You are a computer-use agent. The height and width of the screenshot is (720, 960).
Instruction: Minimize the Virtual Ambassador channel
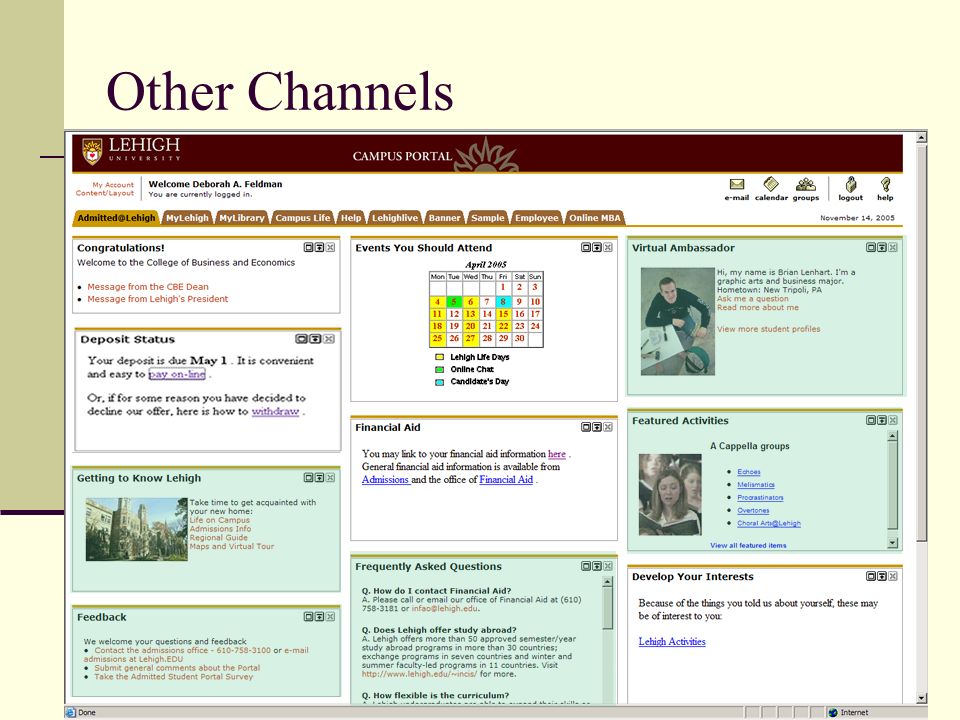pos(882,247)
